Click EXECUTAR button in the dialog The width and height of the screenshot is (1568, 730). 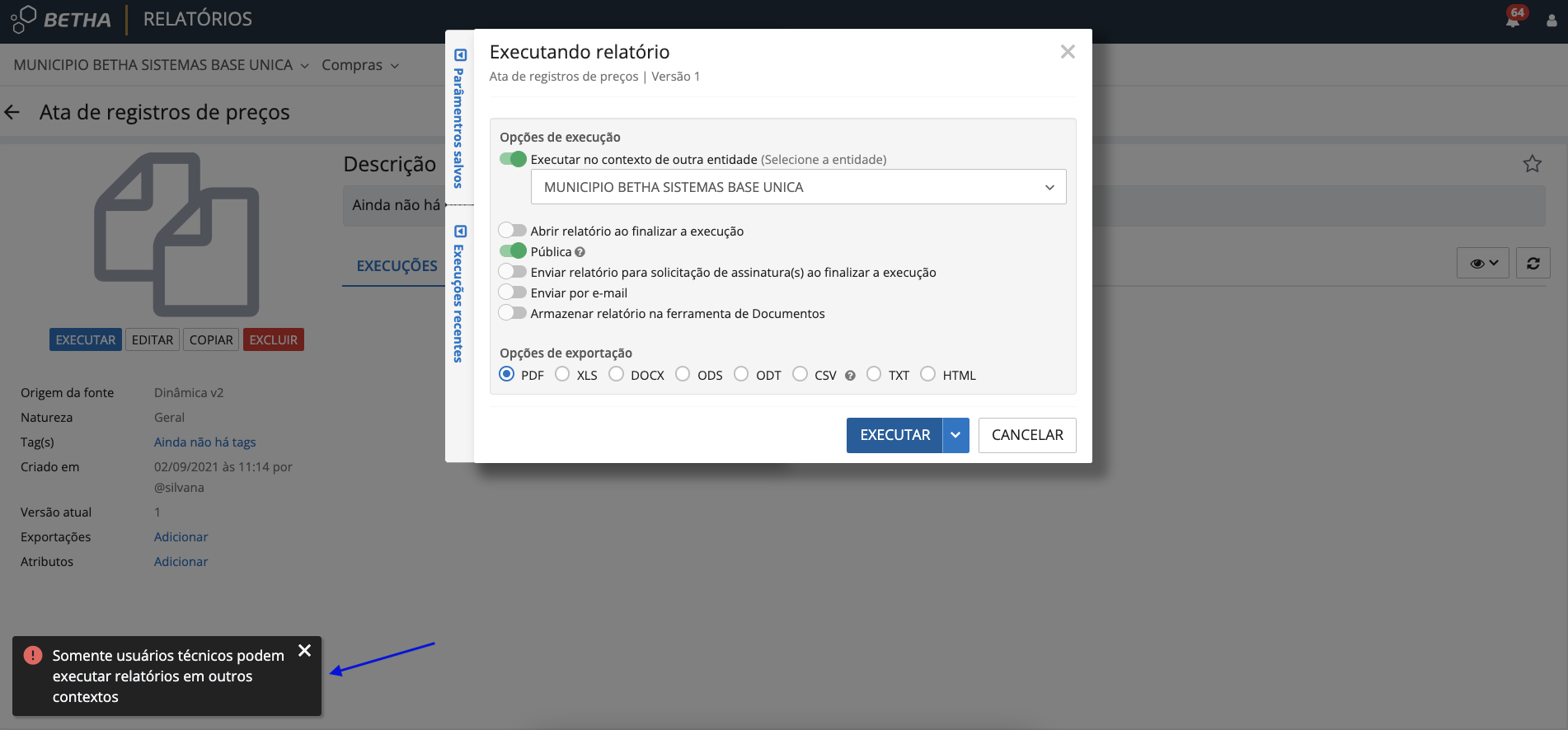(x=894, y=435)
